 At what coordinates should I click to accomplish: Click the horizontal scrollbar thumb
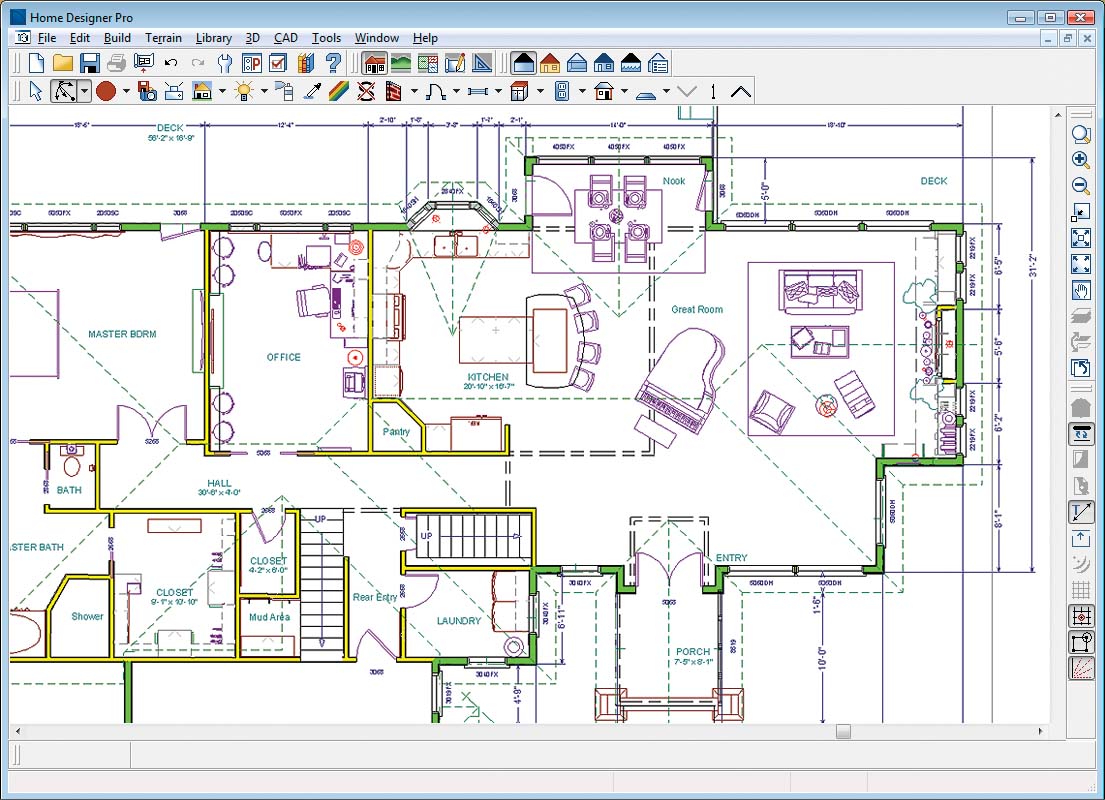point(844,732)
